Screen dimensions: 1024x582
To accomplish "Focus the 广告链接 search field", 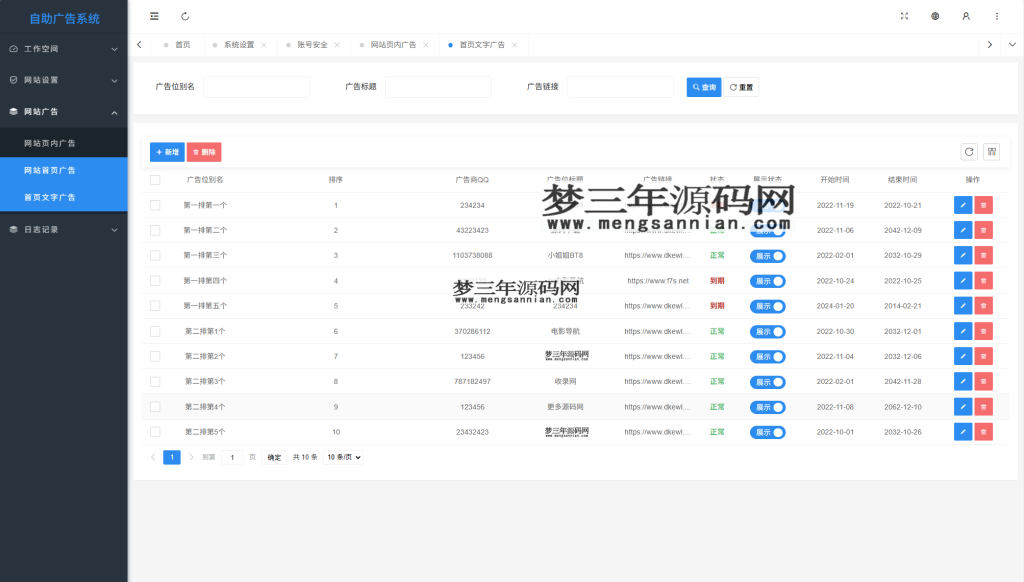I will [x=620, y=87].
